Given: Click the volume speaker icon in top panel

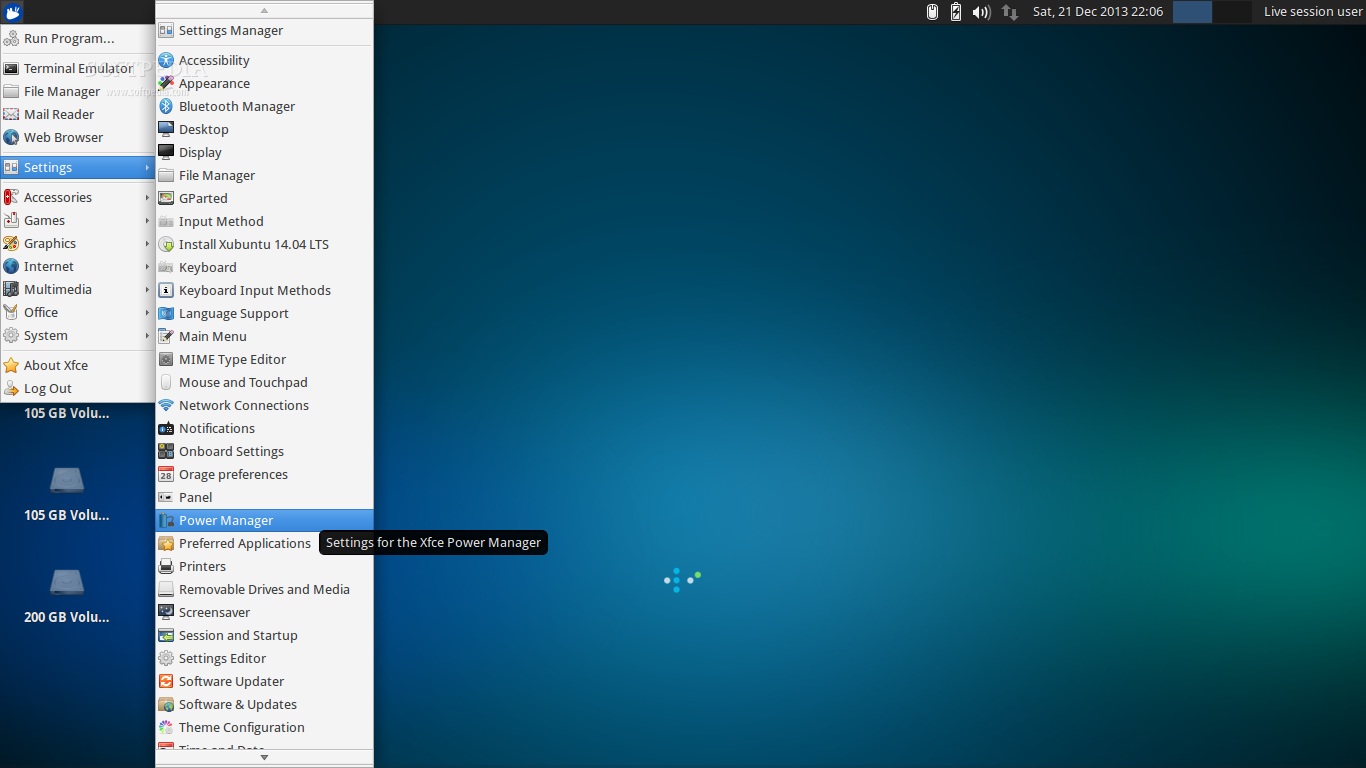Looking at the screenshot, I should click(981, 12).
